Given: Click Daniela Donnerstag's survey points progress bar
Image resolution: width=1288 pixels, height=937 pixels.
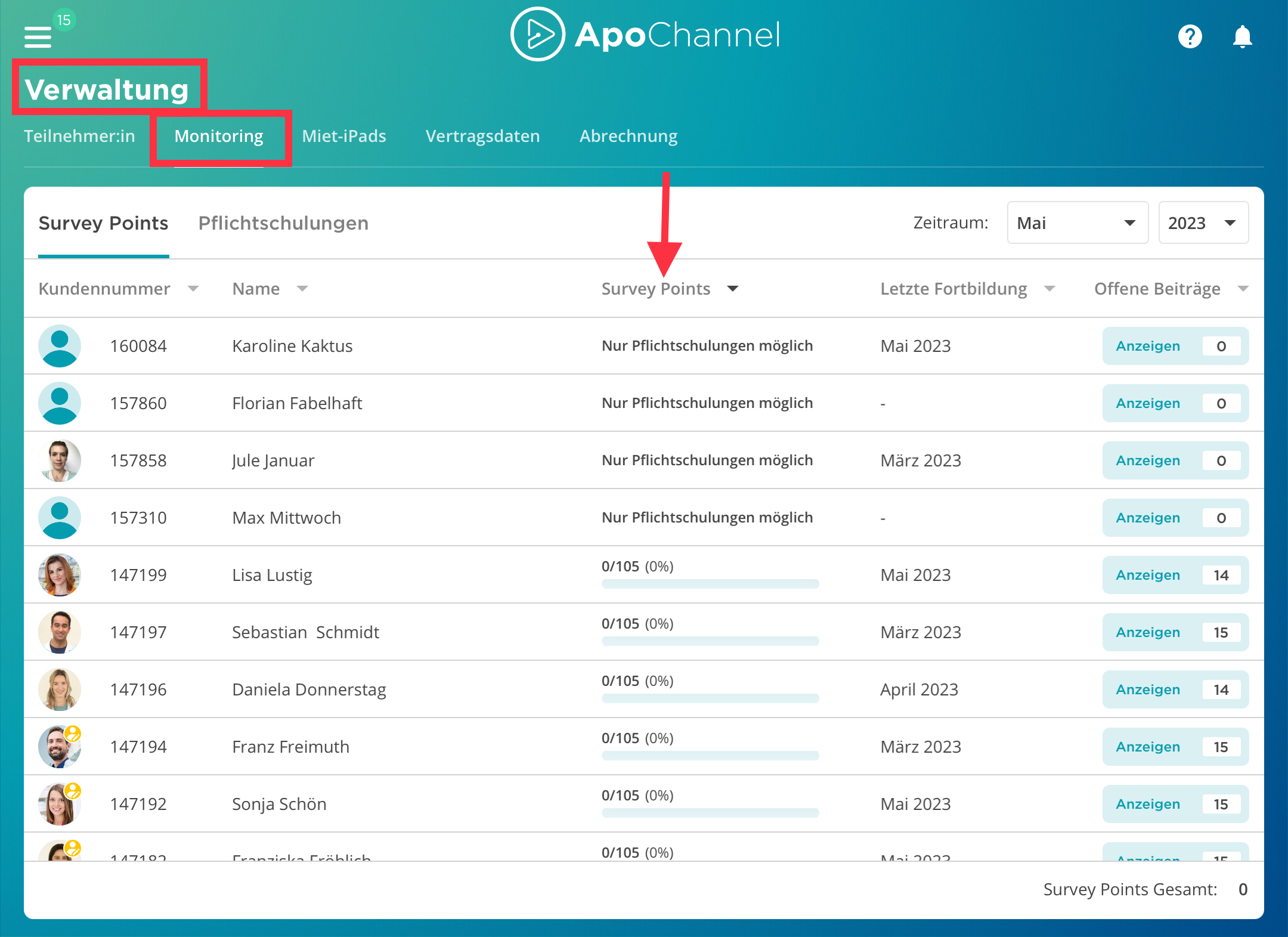Looking at the screenshot, I should 710,698.
